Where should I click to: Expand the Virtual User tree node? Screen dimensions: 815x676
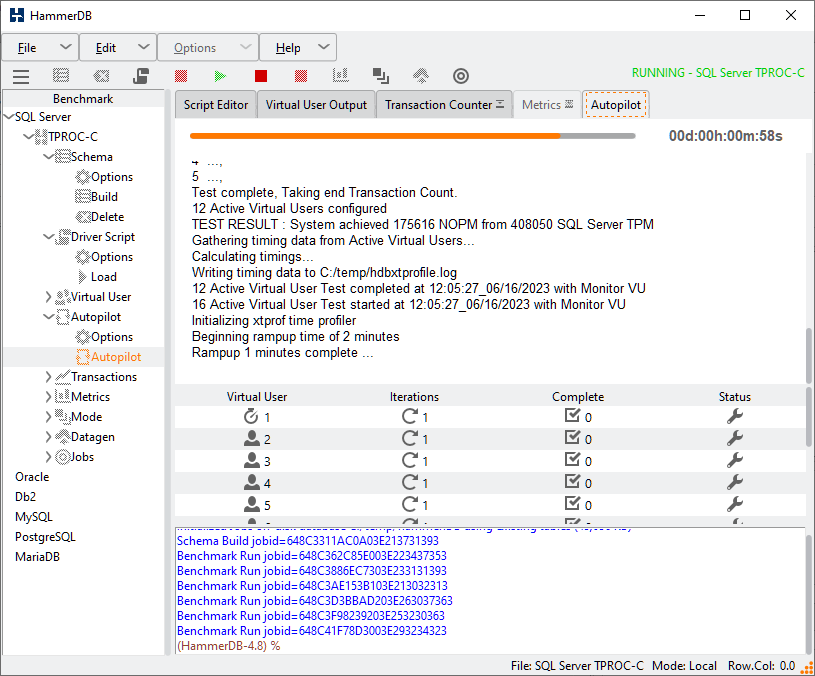tap(48, 297)
